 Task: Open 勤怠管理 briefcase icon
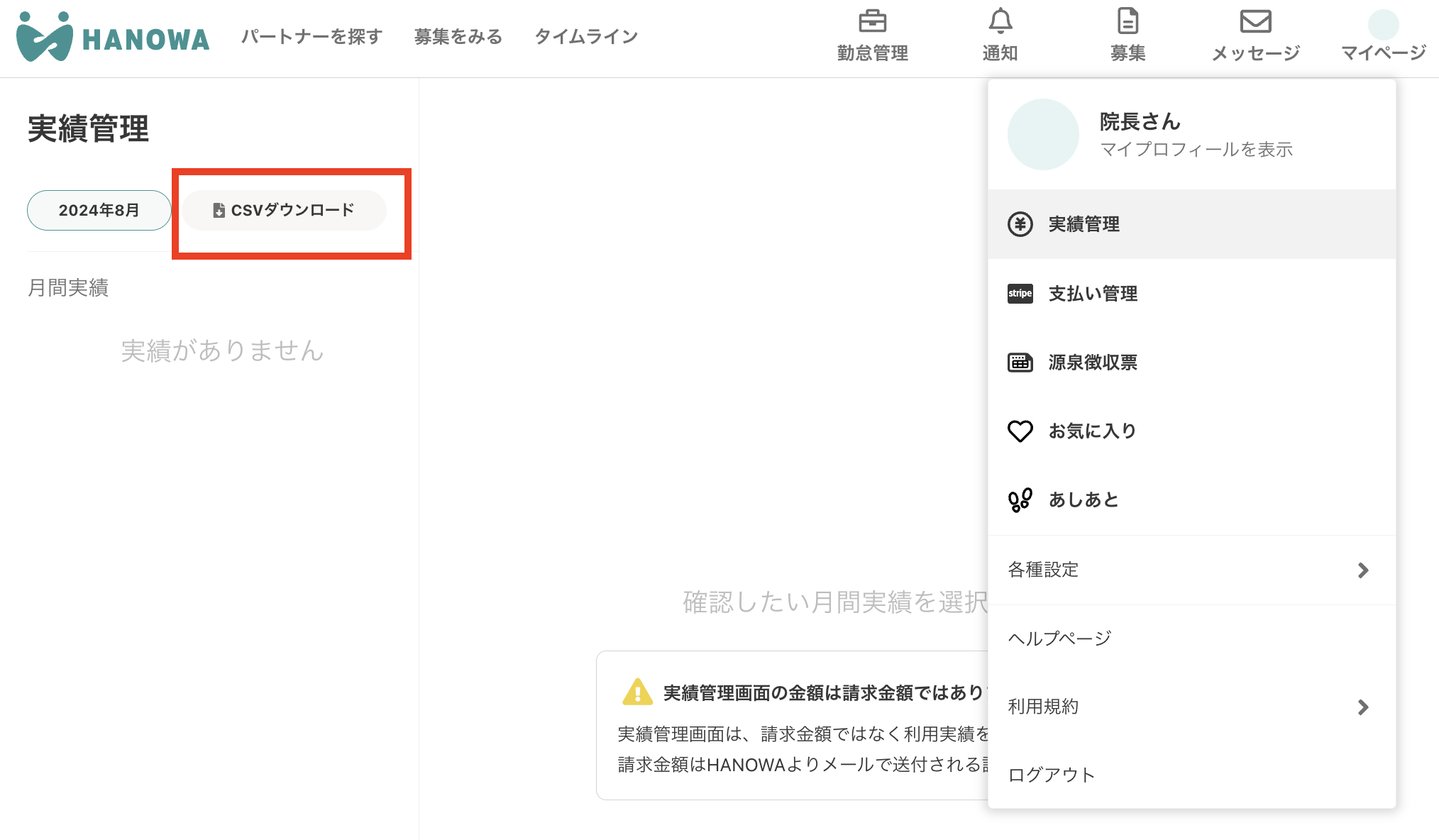pos(872,22)
